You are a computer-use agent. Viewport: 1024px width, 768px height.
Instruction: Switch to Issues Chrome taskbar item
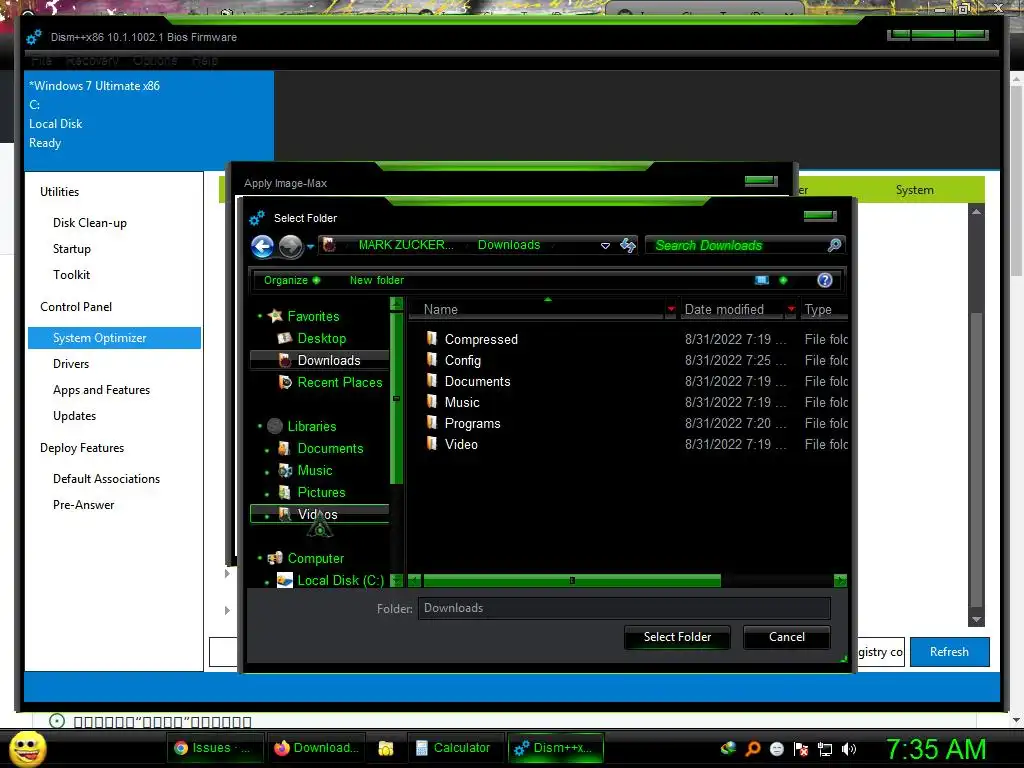[x=217, y=748]
